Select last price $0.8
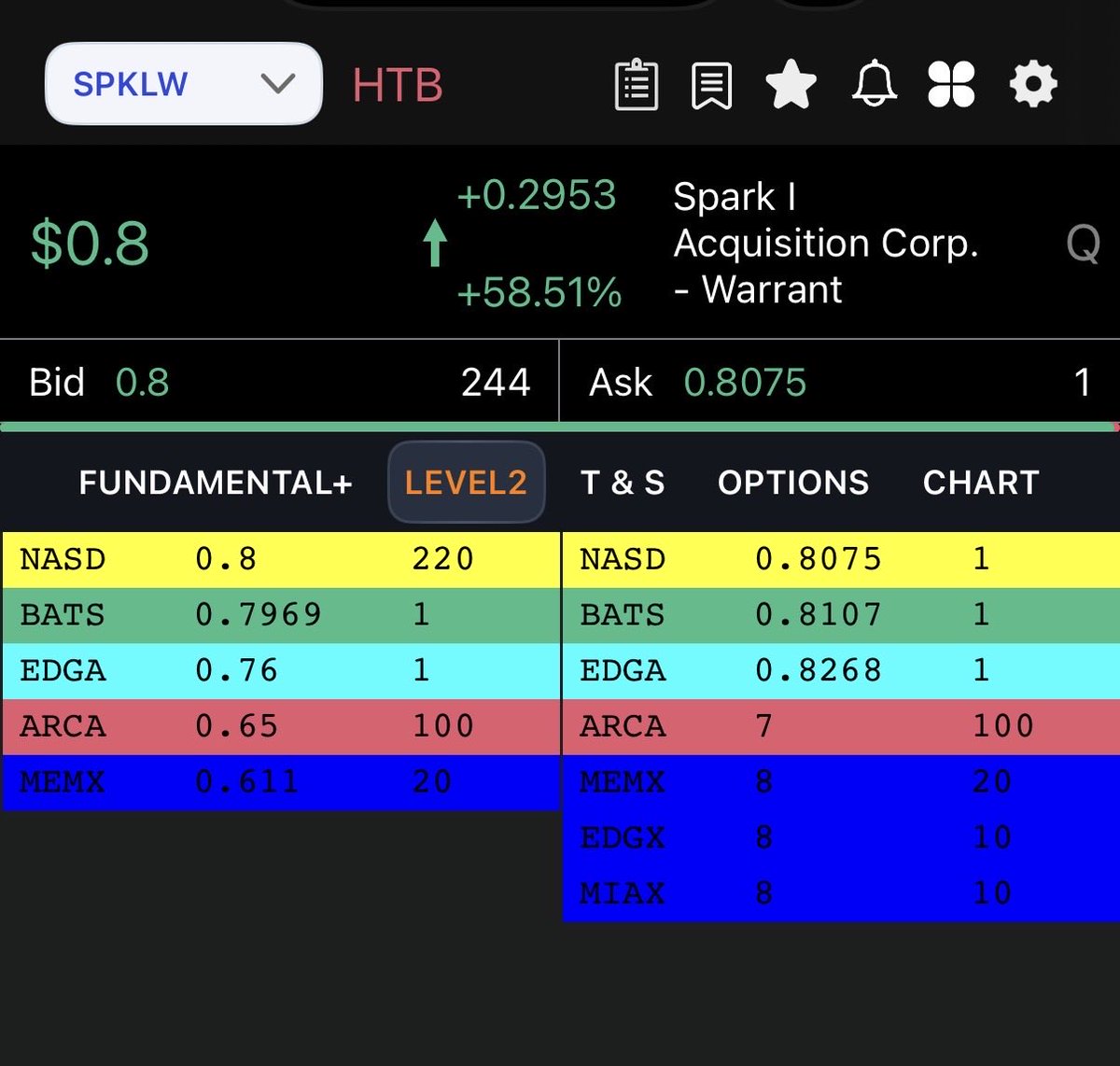The image size is (1120, 1066). click(x=90, y=244)
